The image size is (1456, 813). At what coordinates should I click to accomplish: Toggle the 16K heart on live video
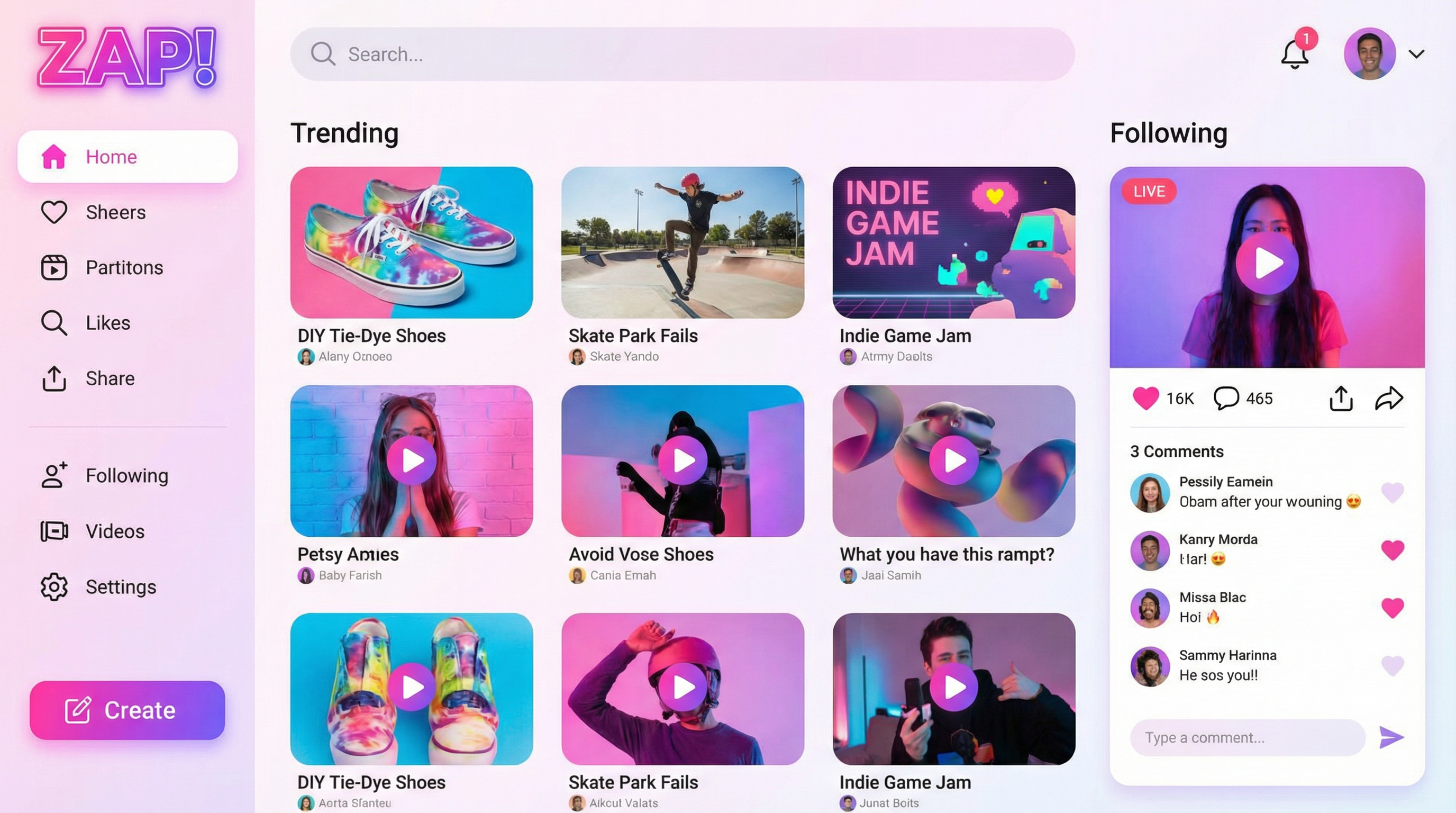pos(1145,398)
